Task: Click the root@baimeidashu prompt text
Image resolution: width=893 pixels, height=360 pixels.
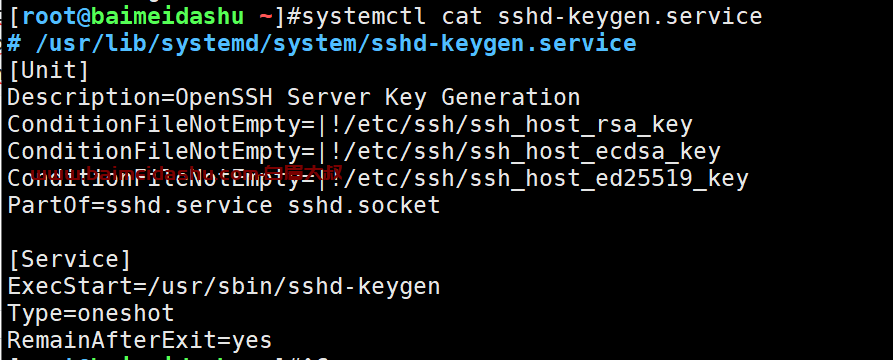Action: 134,17
